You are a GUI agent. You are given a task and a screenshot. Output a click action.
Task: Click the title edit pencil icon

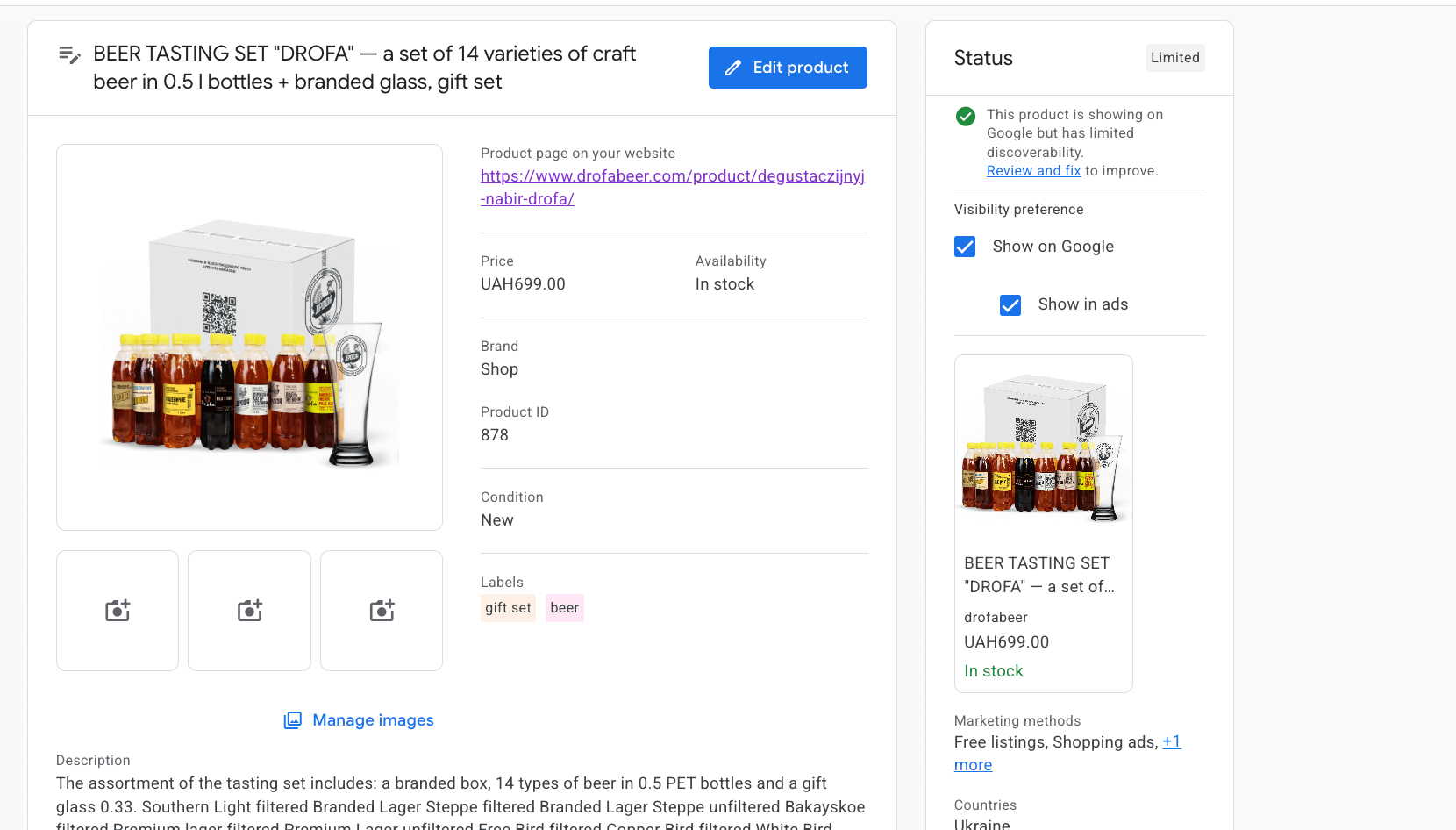pyautogui.click(x=69, y=55)
